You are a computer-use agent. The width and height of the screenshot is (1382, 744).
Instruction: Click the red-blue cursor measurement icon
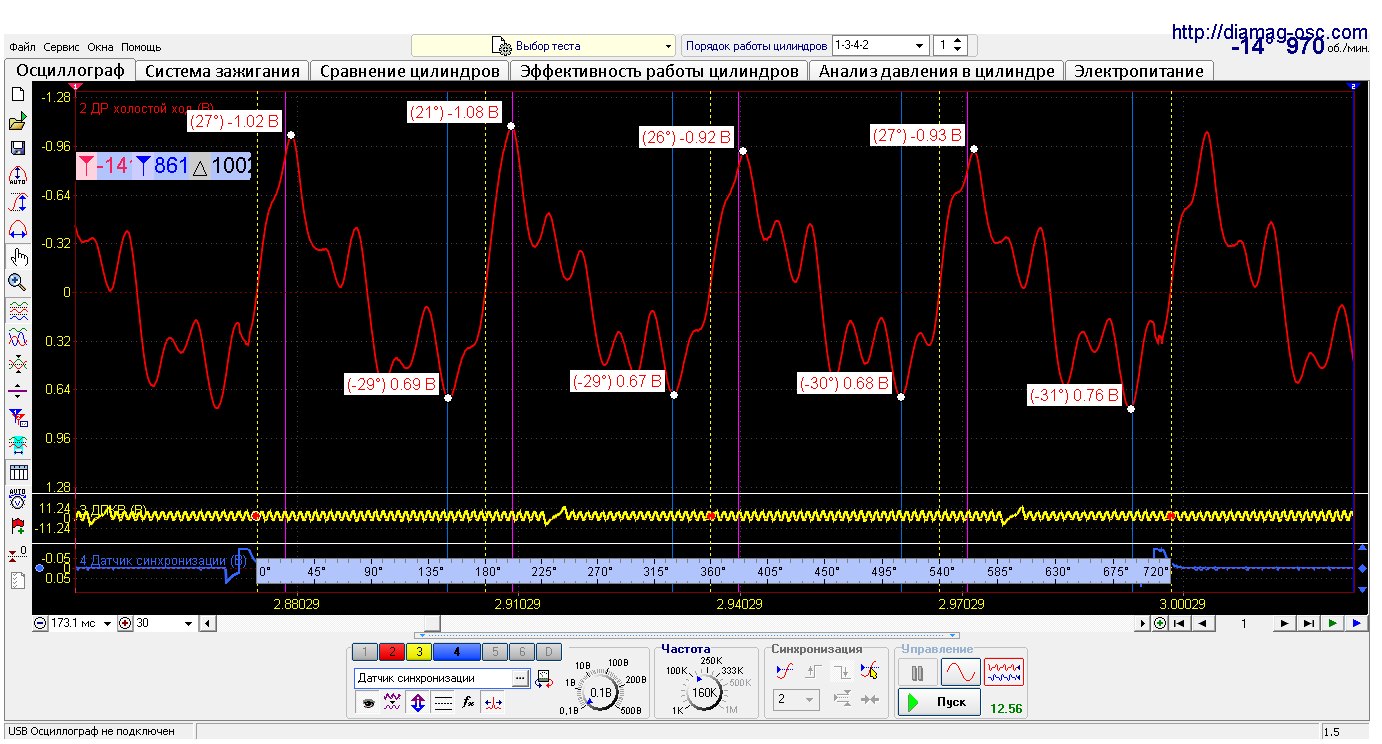(x=493, y=703)
